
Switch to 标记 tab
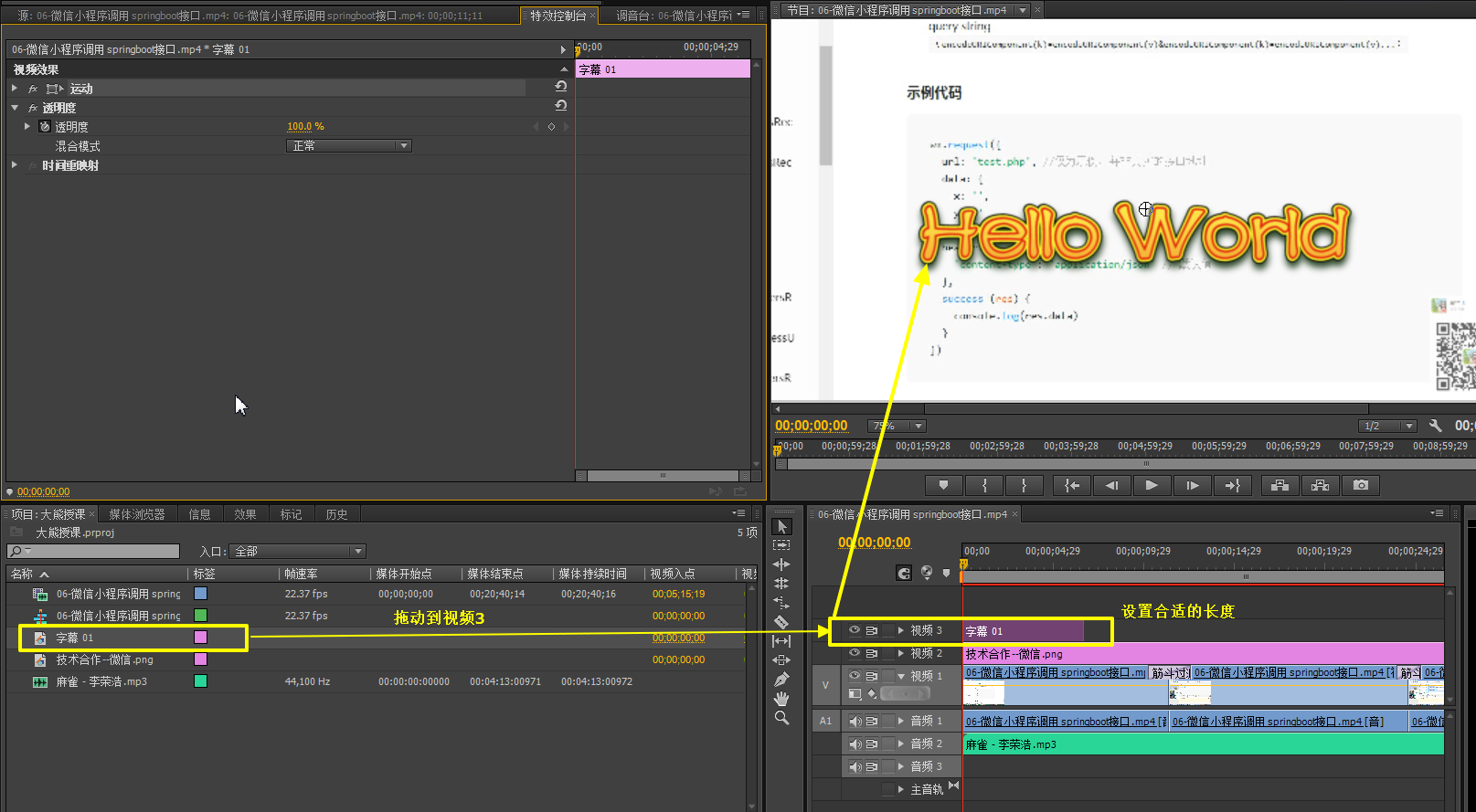pos(291,514)
